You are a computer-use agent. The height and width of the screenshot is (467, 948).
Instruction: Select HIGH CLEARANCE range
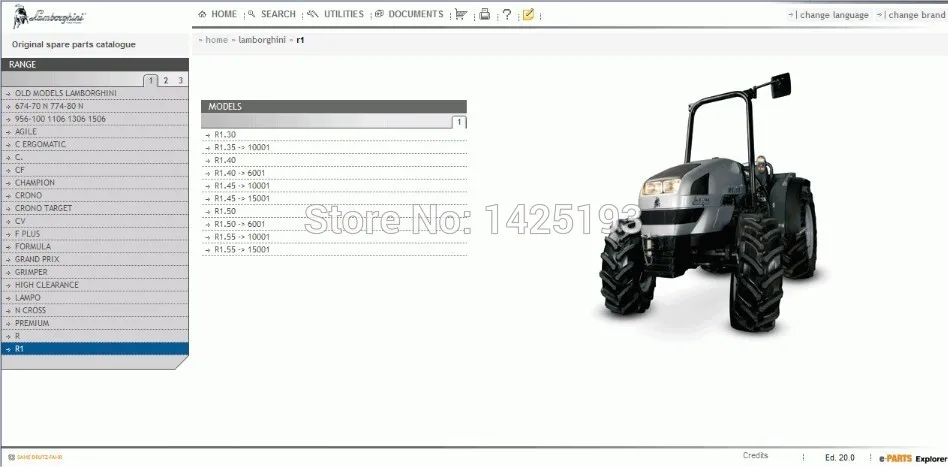point(95,285)
